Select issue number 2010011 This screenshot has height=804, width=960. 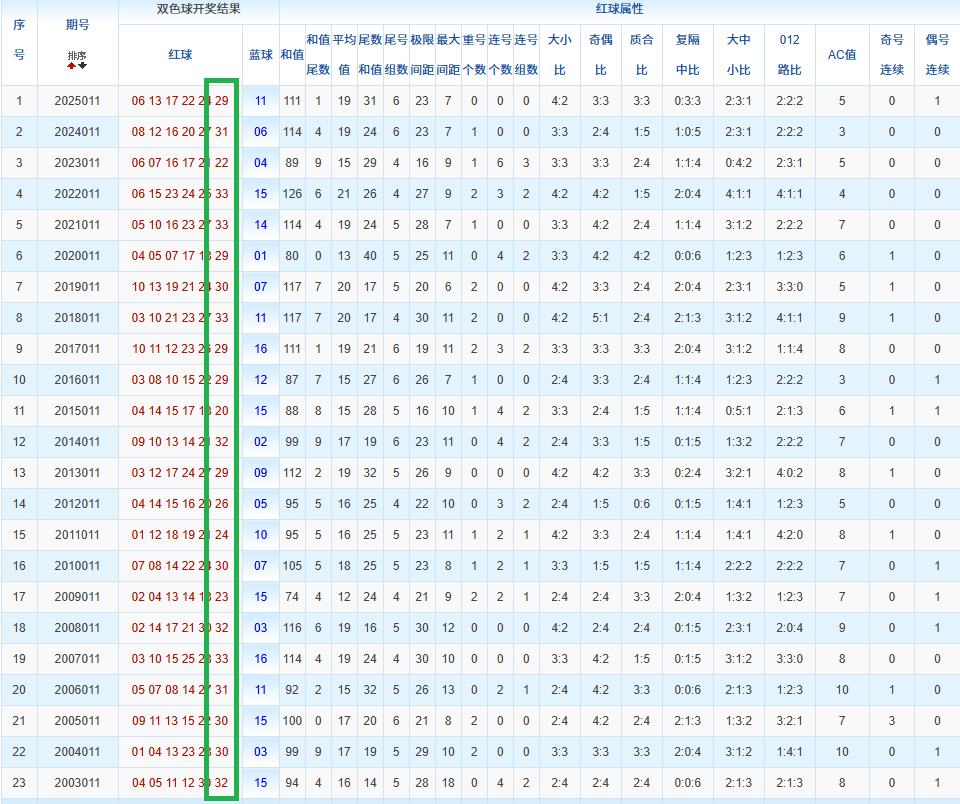[77, 566]
